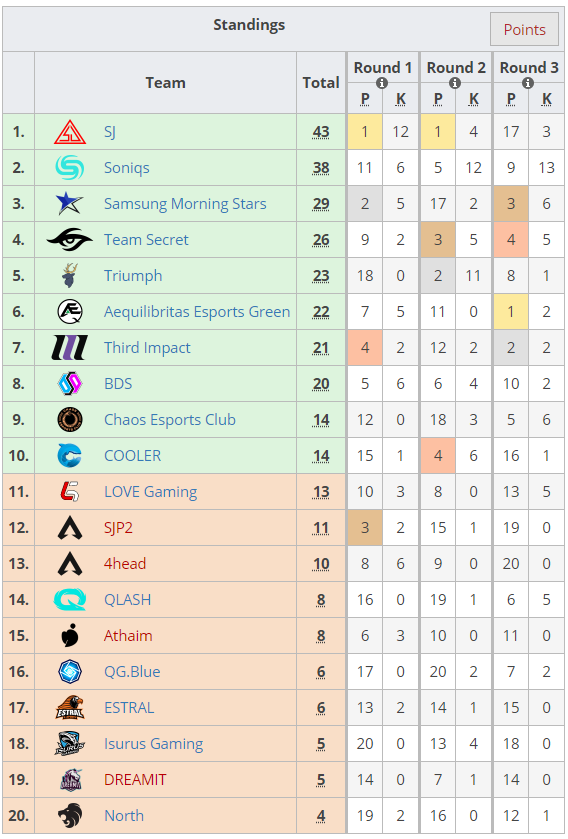Click SJ's total score of 43
Image resolution: width=568 pixels, height=839 pixels.
[x=321, y=132]
